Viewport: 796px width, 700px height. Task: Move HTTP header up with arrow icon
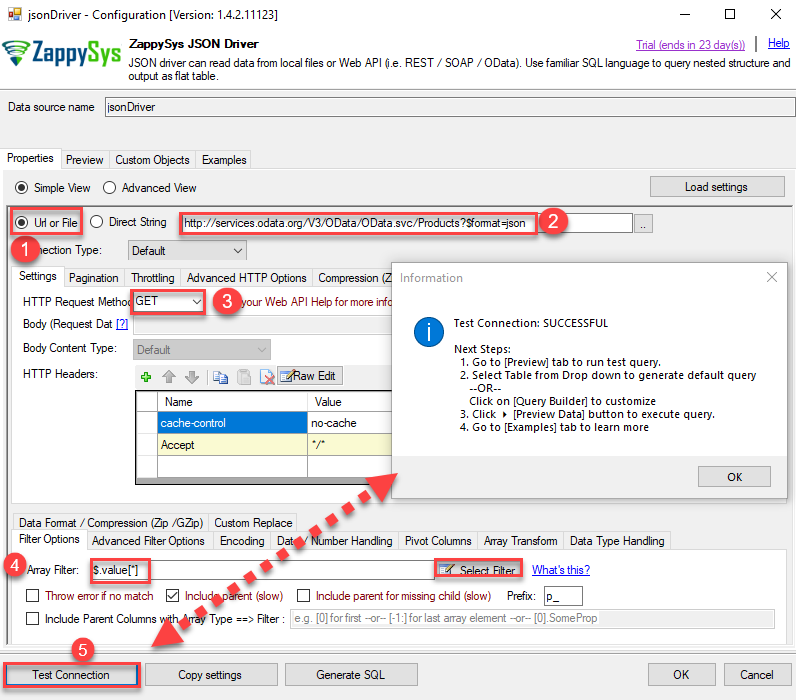(x=169, y=377)
